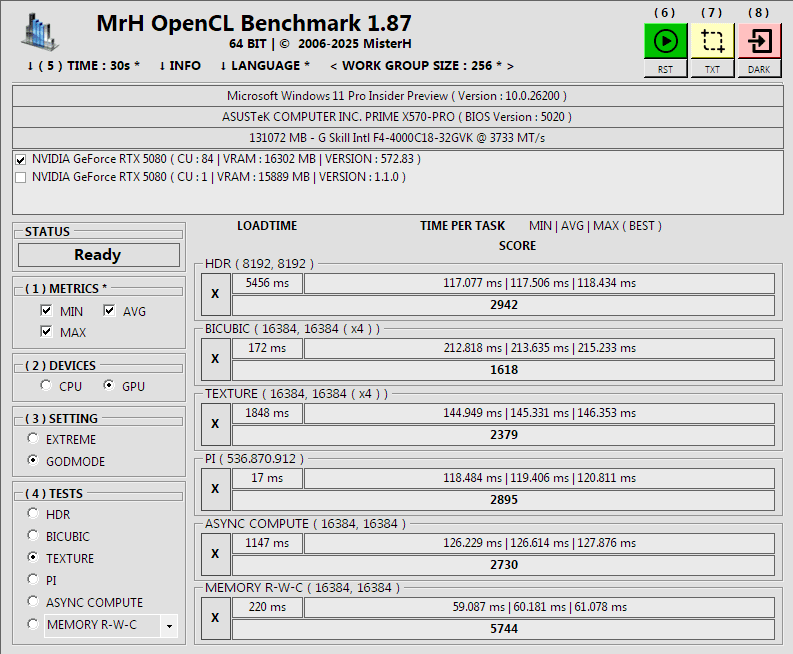Select the TEXTURE test radio button
This screenshot has width=793, height=654.
pos(33,557)
